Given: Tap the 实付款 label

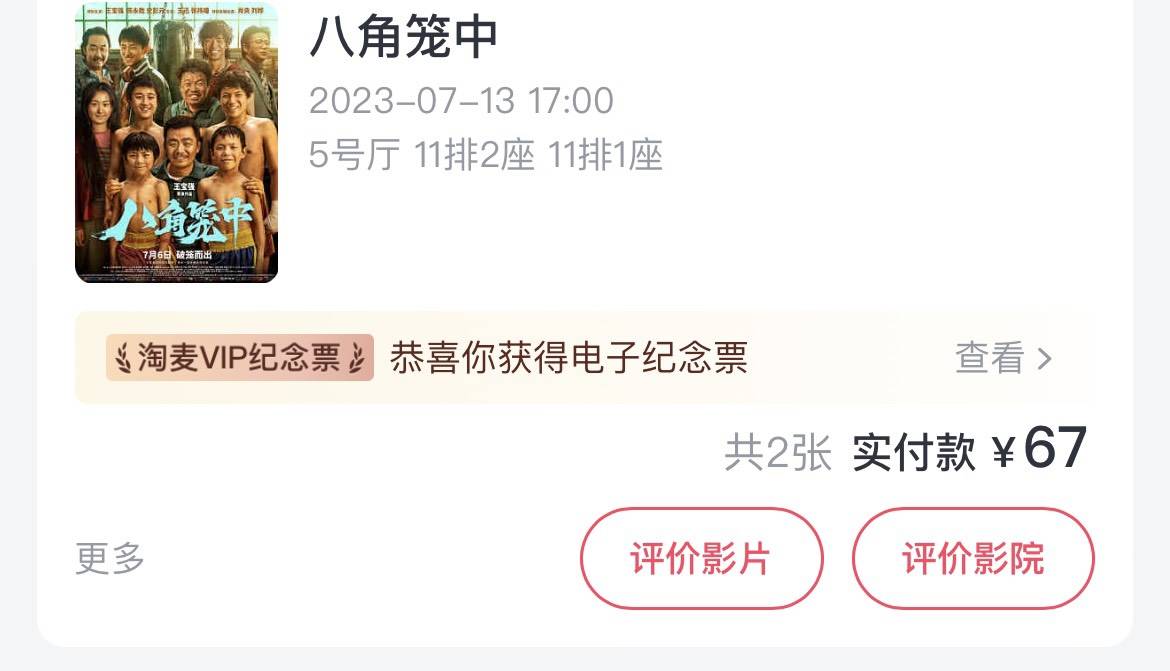Looking at the screenshot, I should click(913, 452).
